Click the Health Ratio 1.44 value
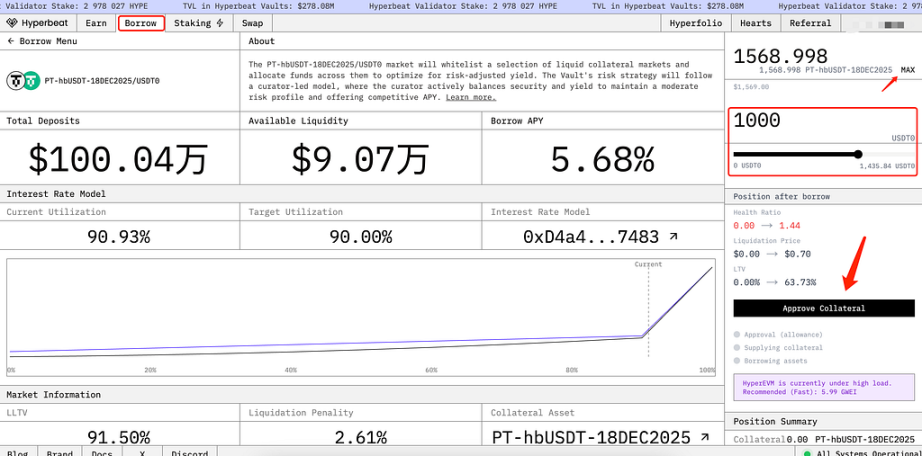Screen dimensions: 922x456 pos(789,226)
